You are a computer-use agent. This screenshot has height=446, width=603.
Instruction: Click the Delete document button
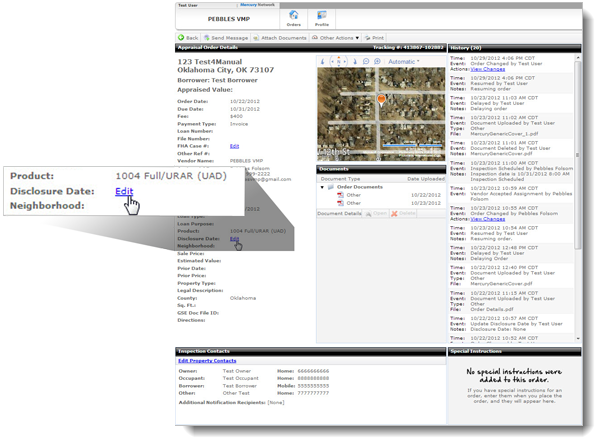tap(403, 213)
